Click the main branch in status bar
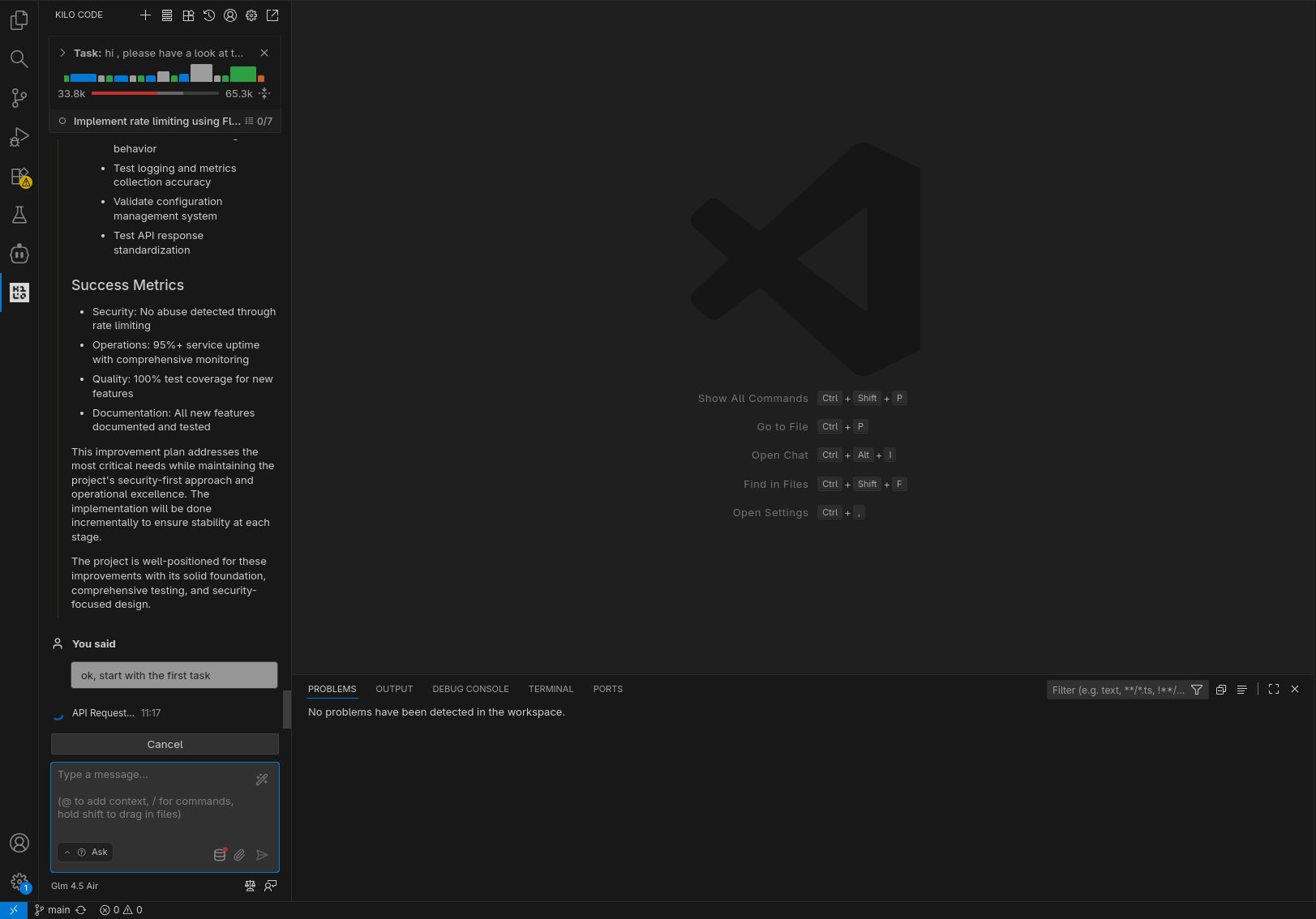Viewport: 1316px width, 919px height. 53,910
